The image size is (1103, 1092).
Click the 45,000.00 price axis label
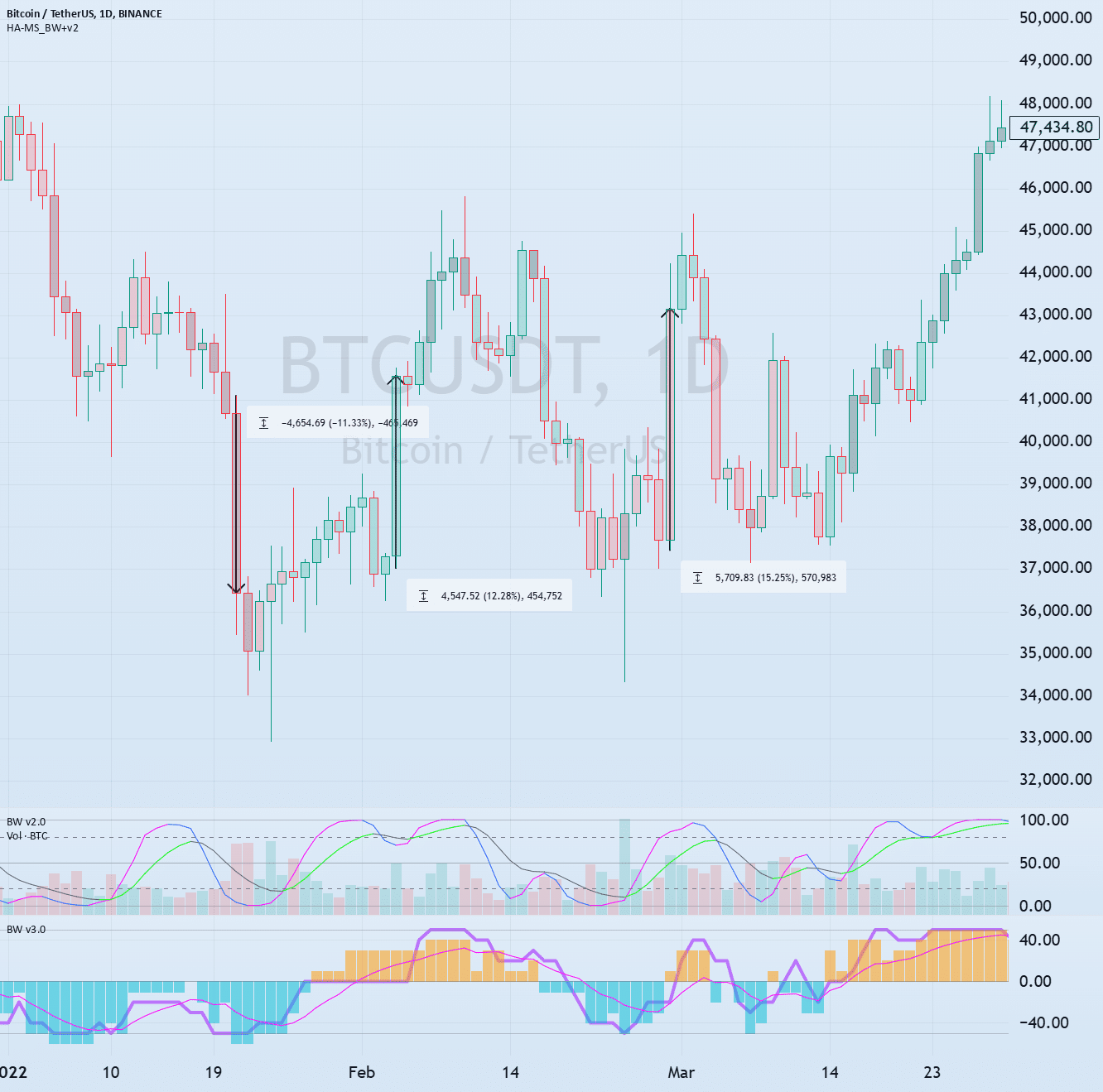1056,229
